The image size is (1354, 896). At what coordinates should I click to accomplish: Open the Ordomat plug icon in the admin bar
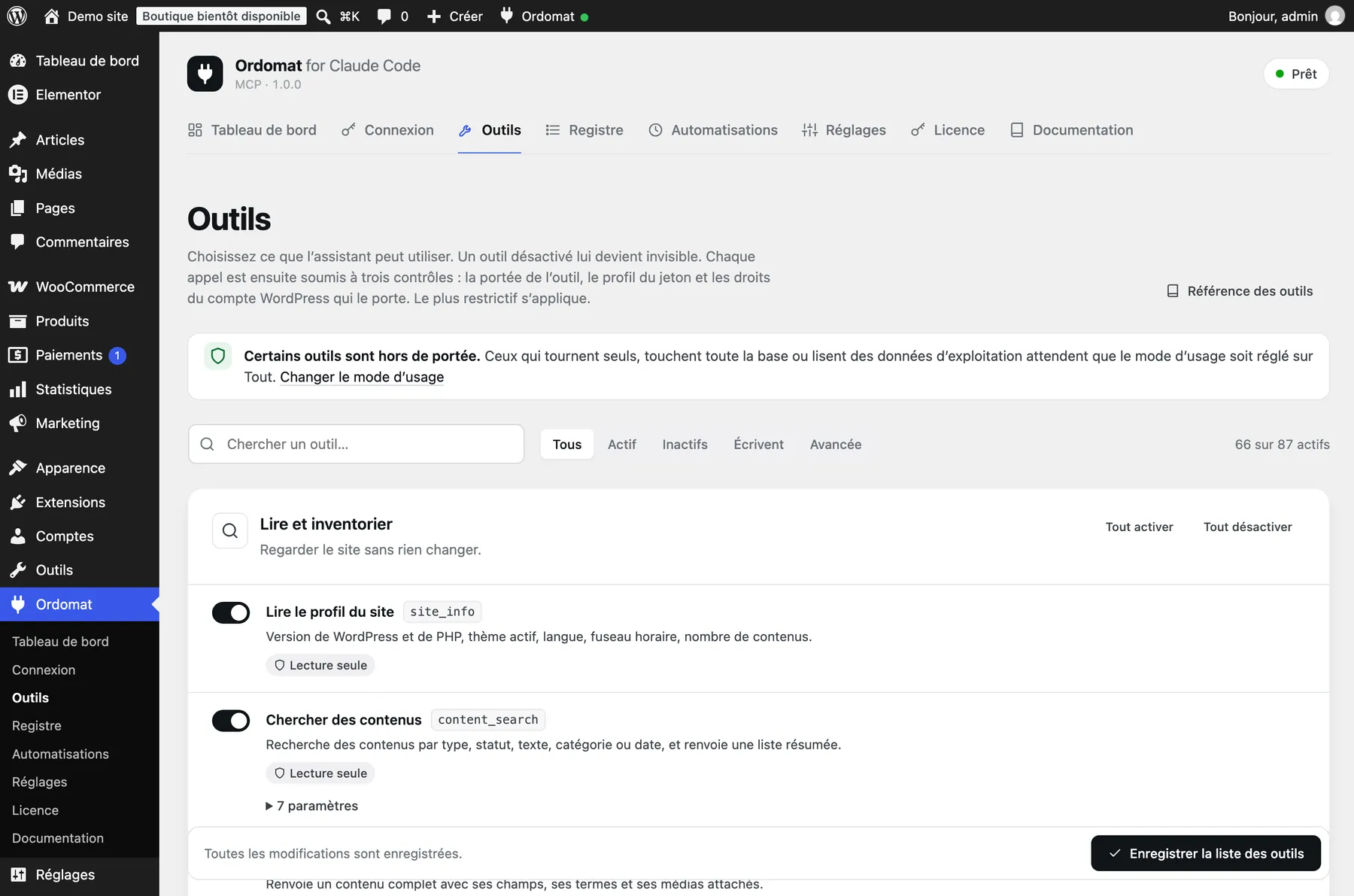(x=507, y=16)
